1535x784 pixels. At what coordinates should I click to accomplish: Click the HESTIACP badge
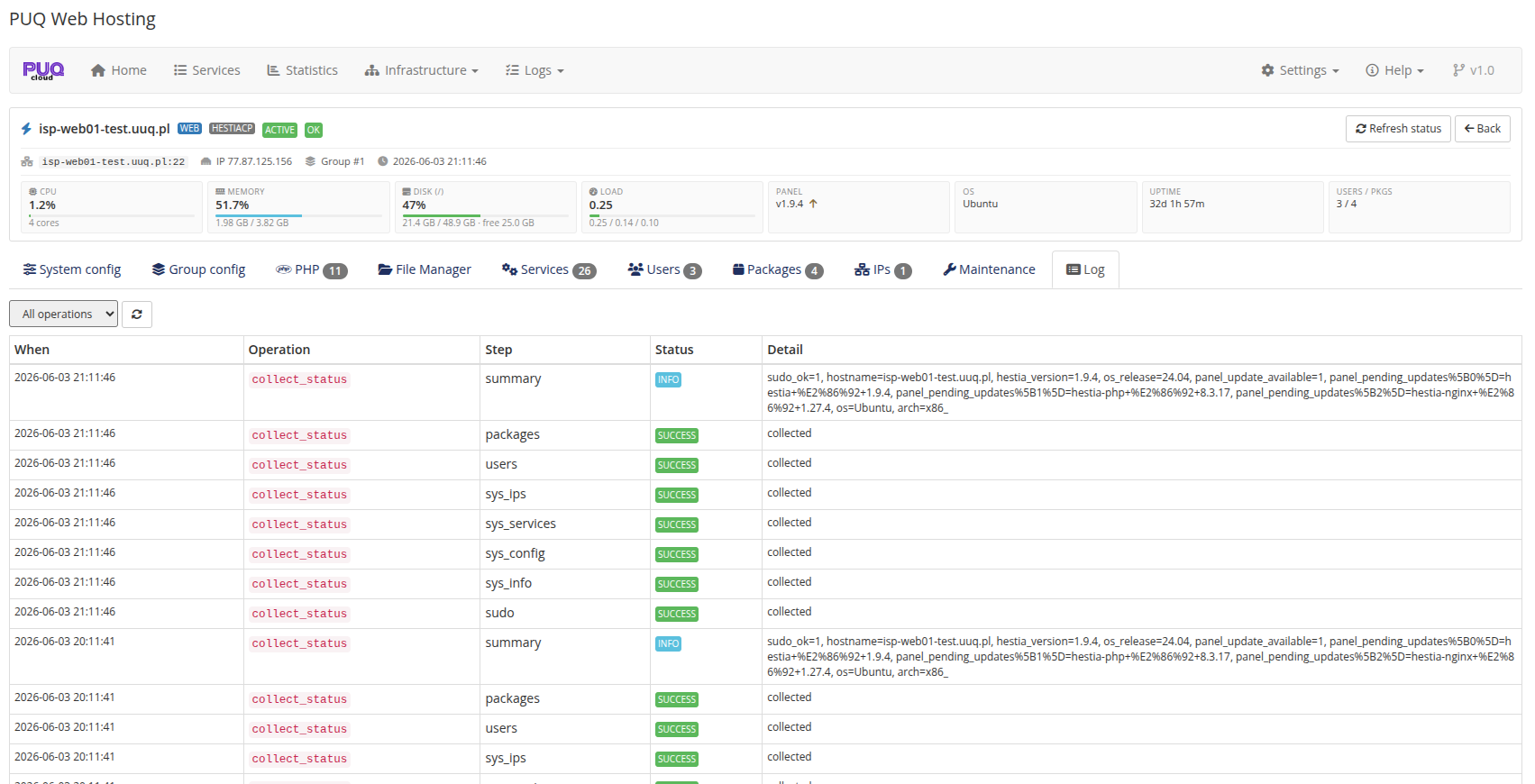pyautogui.click(x=232, y=129)
